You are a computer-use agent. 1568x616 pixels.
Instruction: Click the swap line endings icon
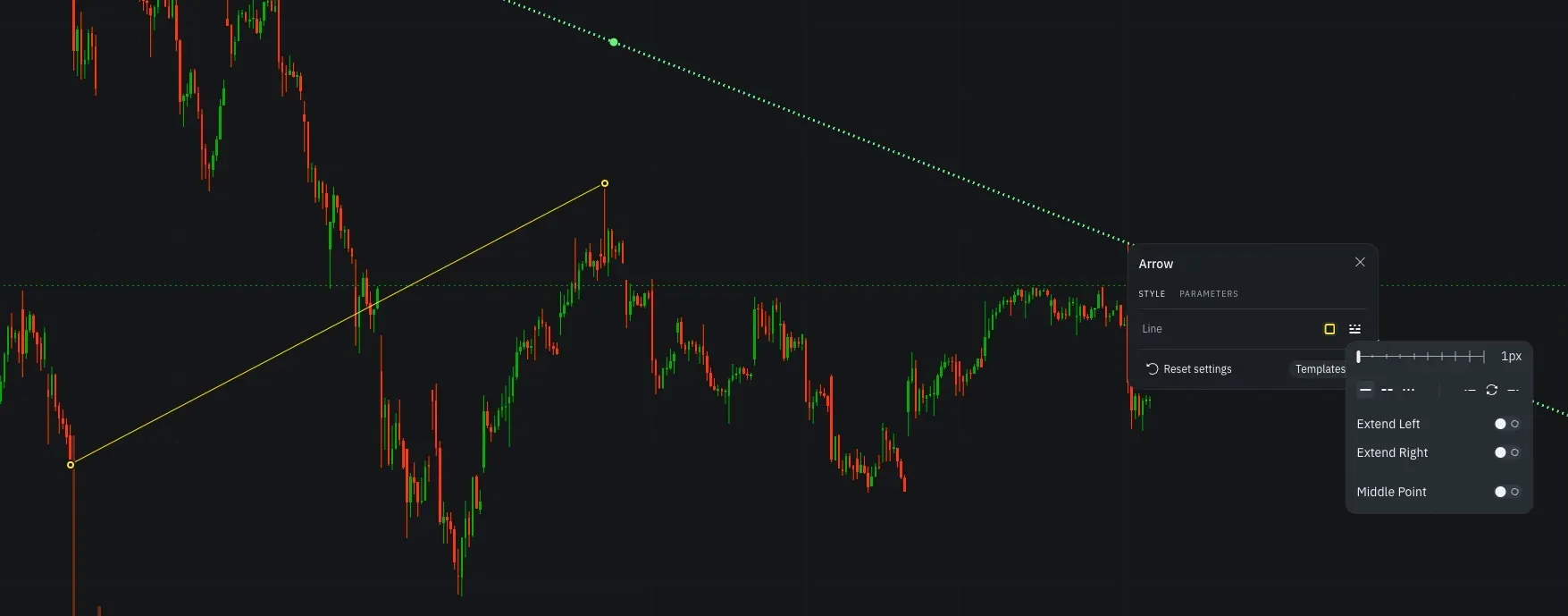click(x=1491, y=390)
